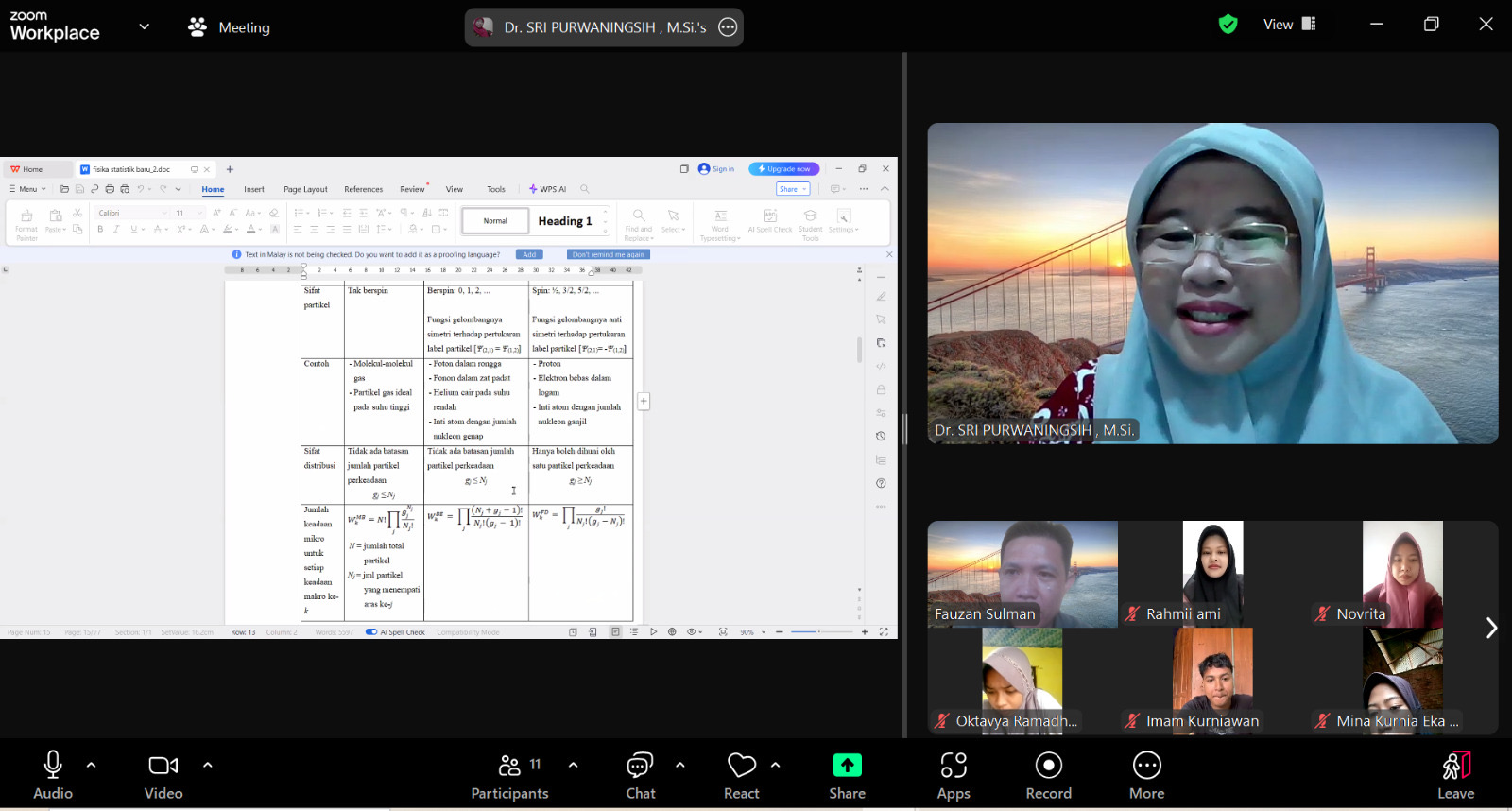
Task: Open the React emoji menu
Action: (x=741, y=774)
